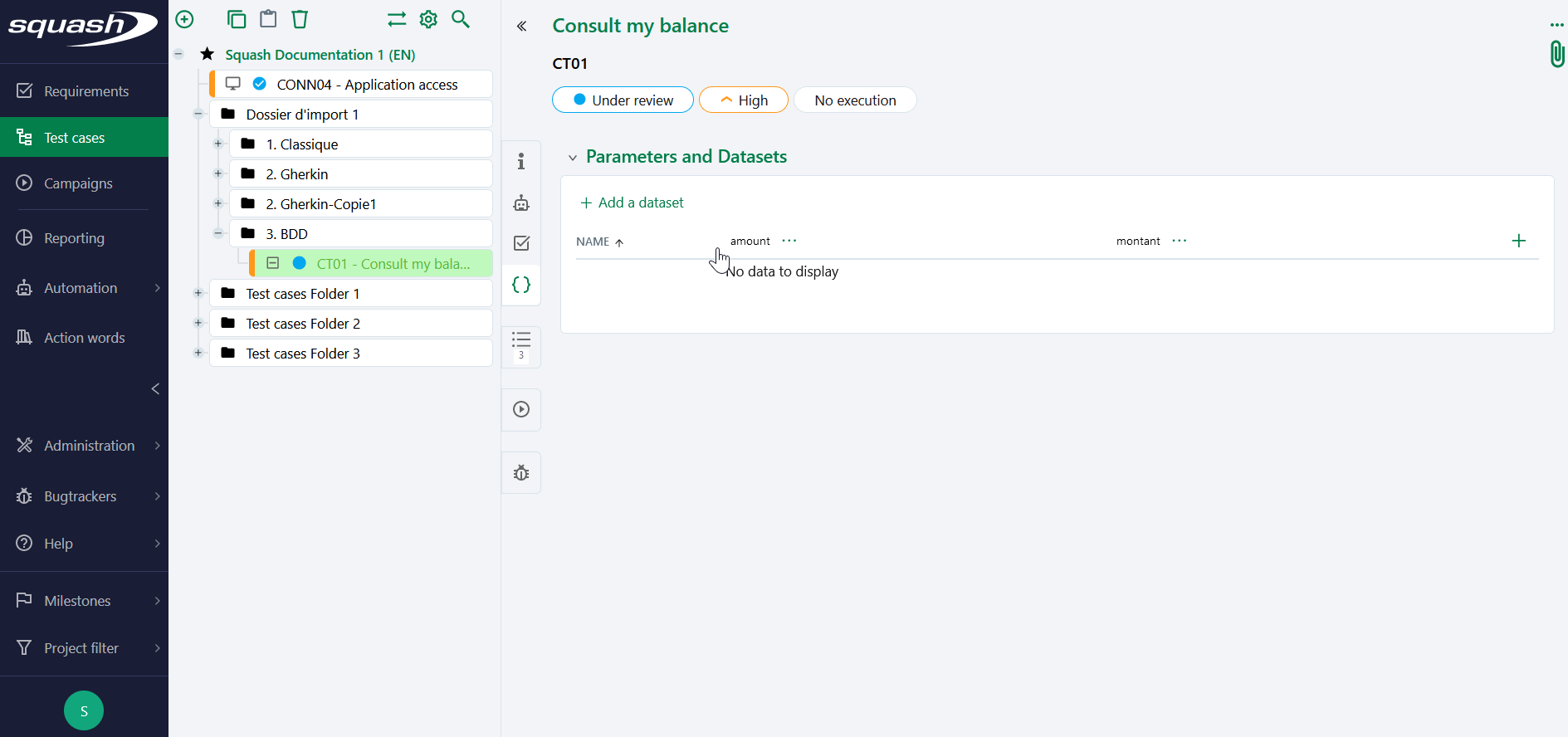Click the copy icon in tree toolbar
Image resolution: width=1568 pixels, height=737 pixels.
237,19
